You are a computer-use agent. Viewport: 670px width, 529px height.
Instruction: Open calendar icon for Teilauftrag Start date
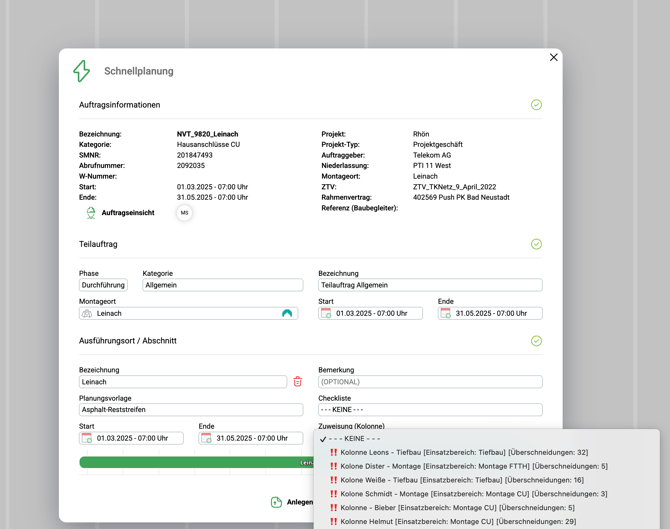click(x=326, y=314)
